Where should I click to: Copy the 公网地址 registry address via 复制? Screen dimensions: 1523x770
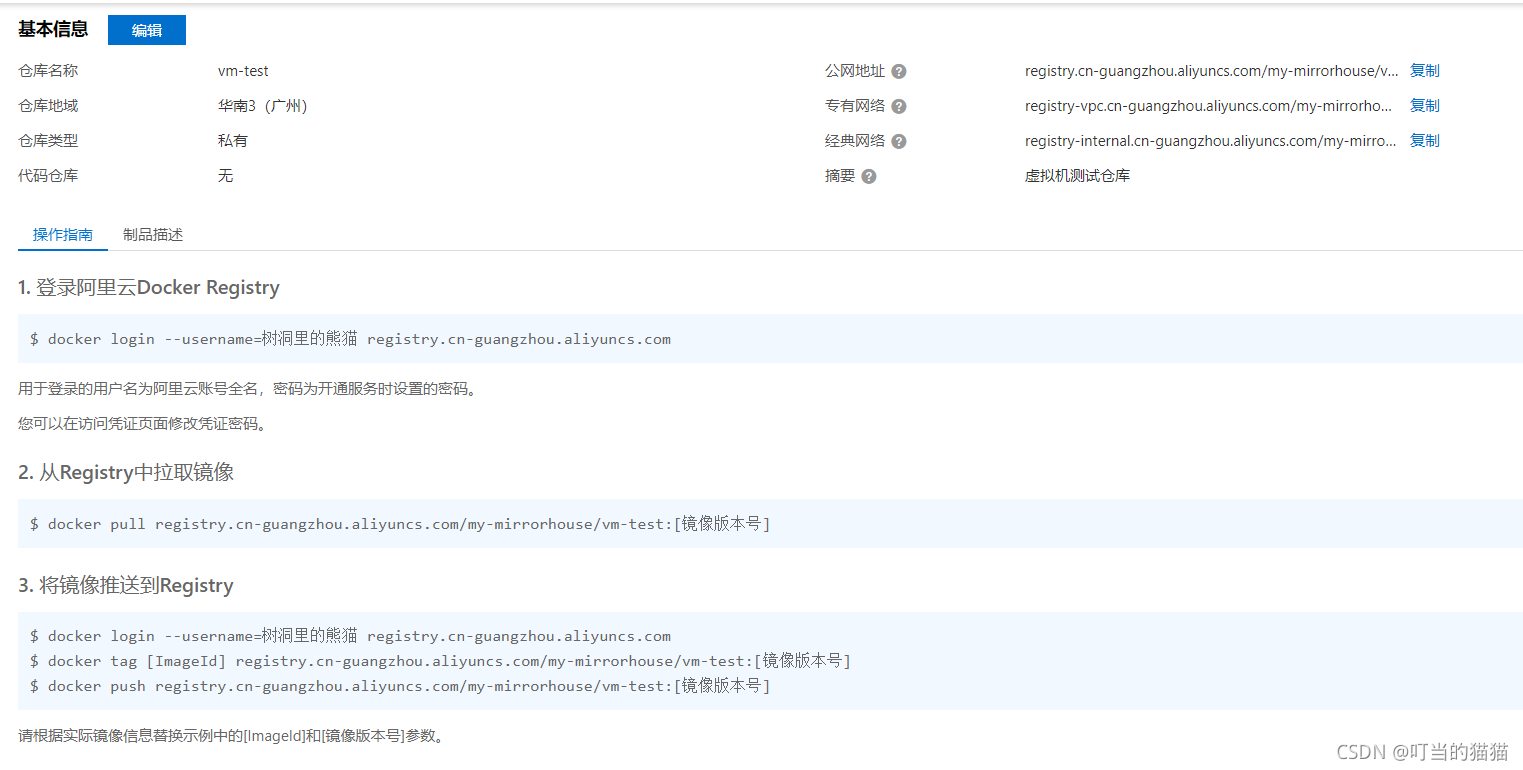(x=1425, y=71)
